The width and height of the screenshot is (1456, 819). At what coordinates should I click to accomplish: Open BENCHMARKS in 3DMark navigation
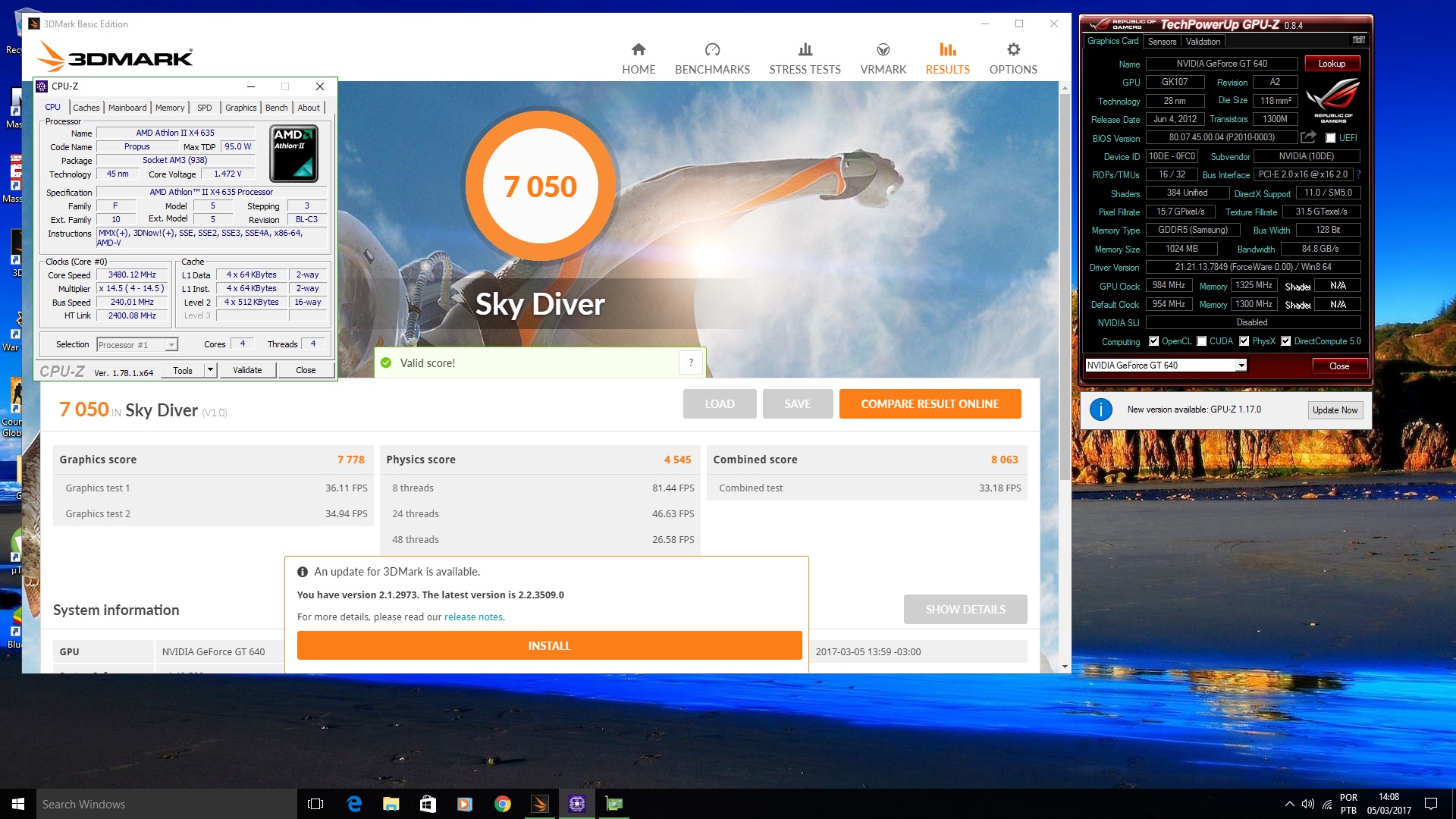(x=712, y=59)
